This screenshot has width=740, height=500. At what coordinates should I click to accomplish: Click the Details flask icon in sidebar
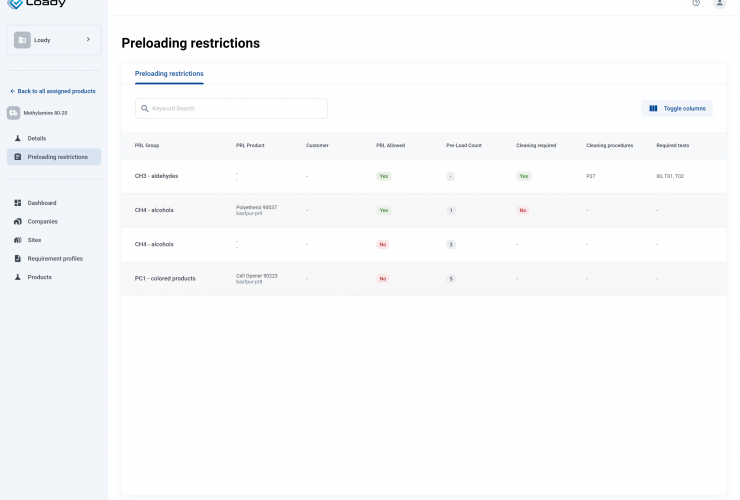(x=18, y=138)
